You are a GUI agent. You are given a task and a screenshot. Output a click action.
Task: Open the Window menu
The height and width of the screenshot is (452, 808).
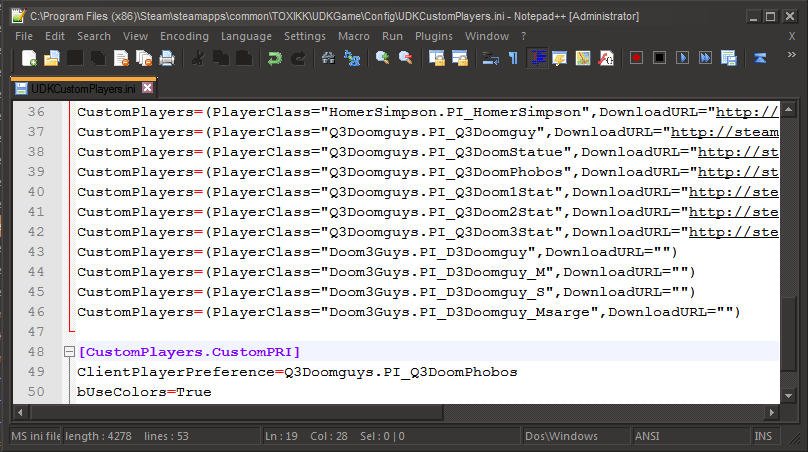click(487, 36)
